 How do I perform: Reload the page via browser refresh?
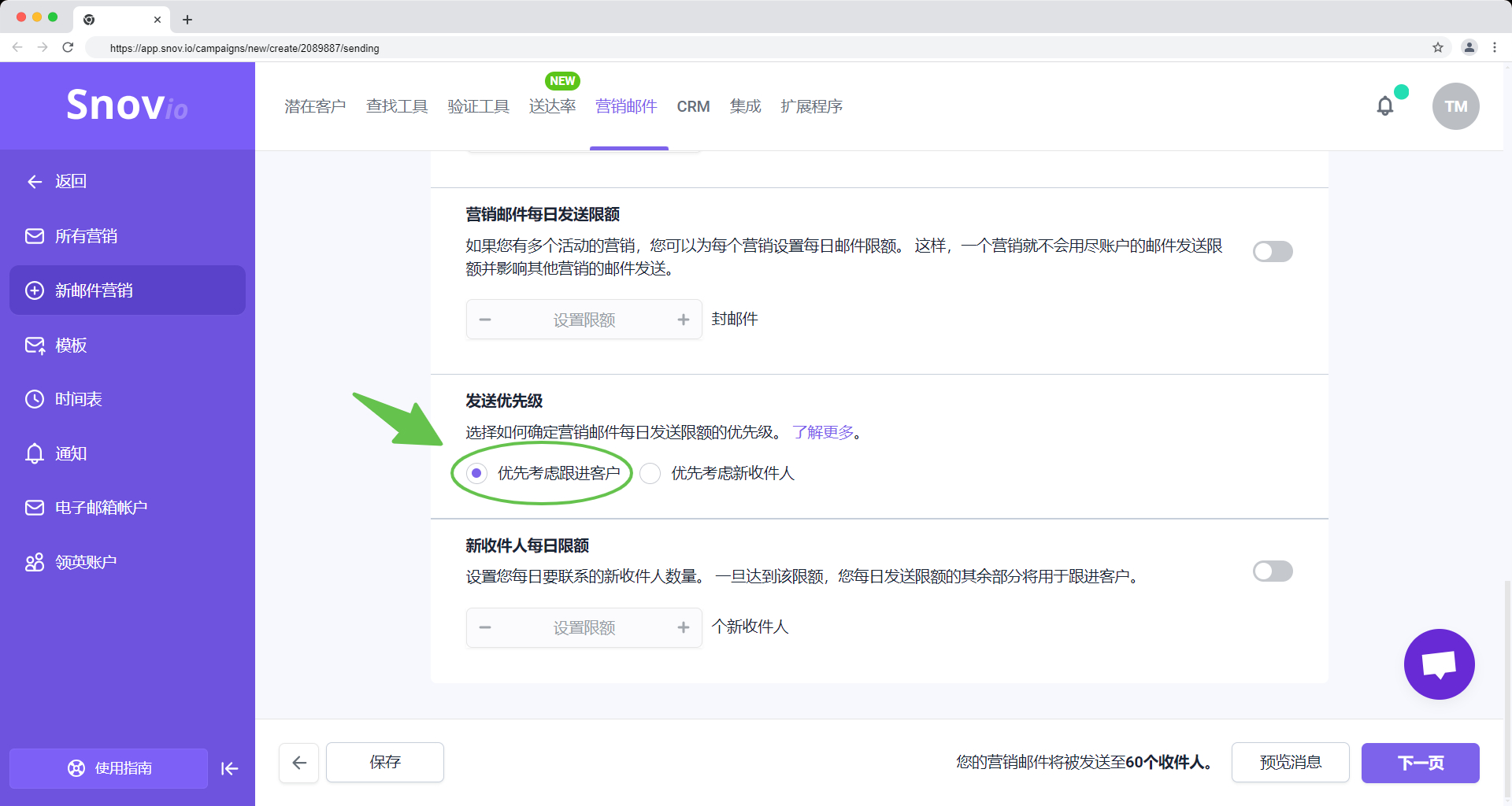(x=68, y=47)
